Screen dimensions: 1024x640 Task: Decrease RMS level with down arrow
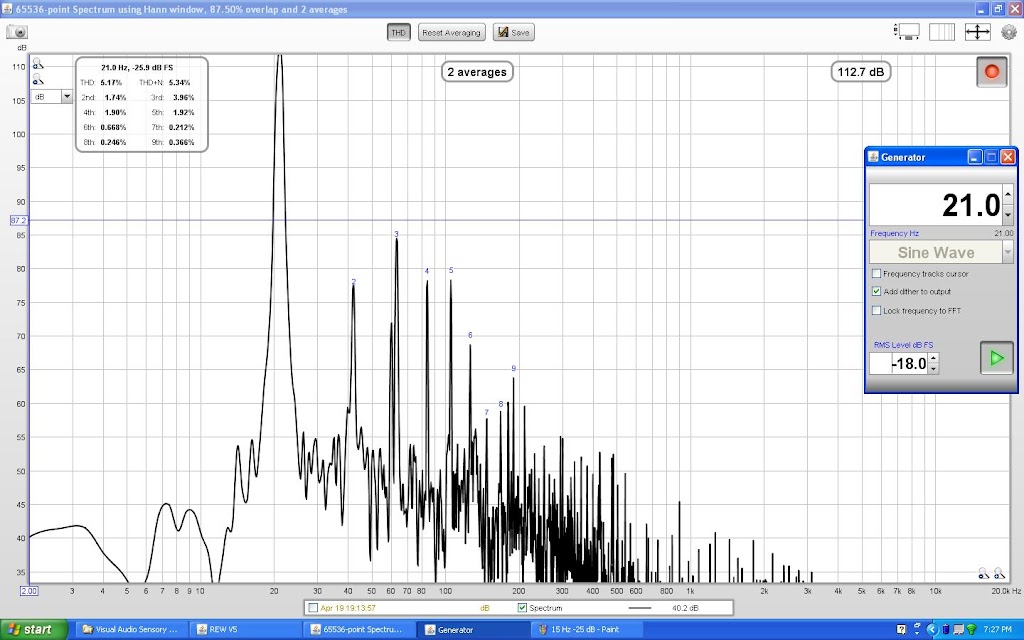click(x=934, y=368)
